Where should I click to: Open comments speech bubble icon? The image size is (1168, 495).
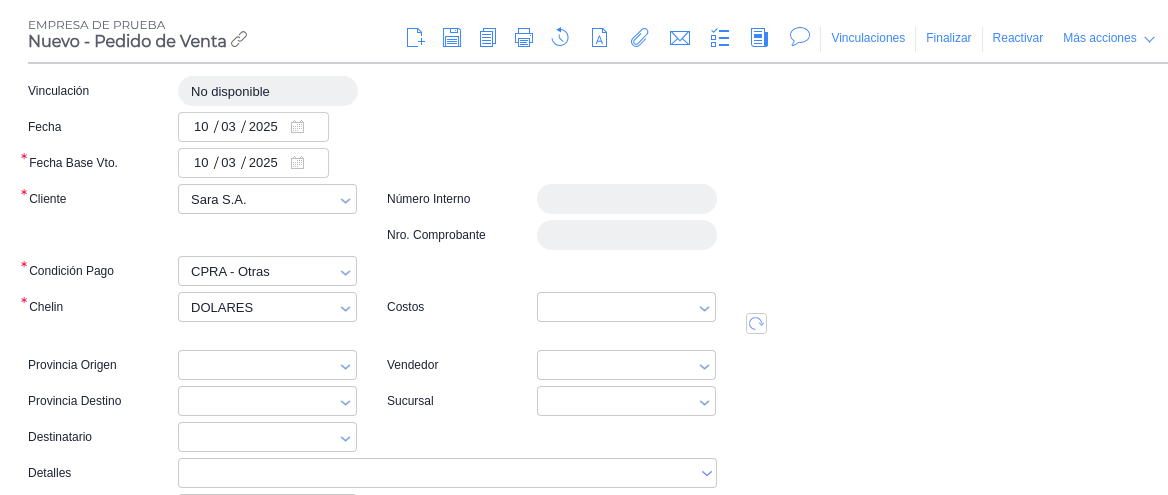click(799, 36)
